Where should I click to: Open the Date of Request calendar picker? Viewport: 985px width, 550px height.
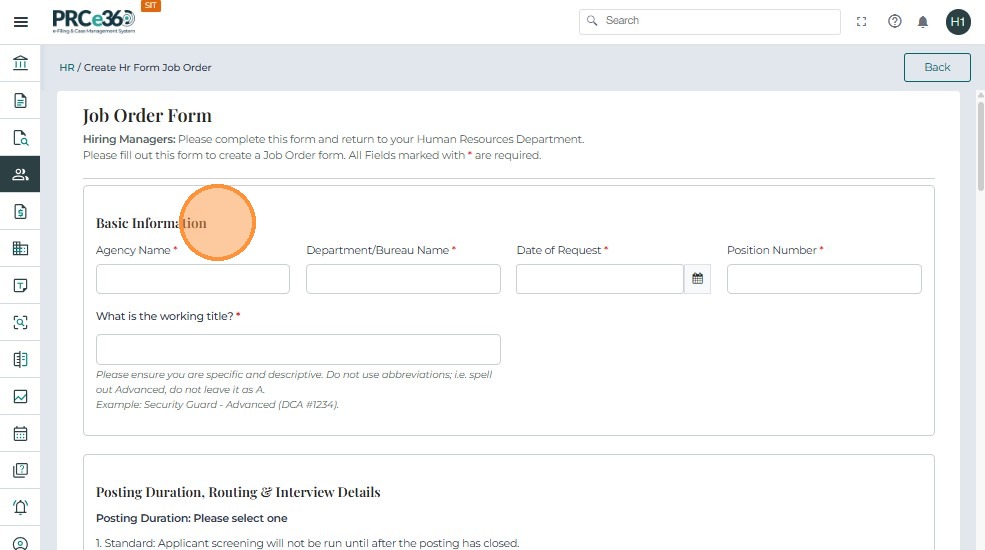pyautogui.click(x=697, y=279)
